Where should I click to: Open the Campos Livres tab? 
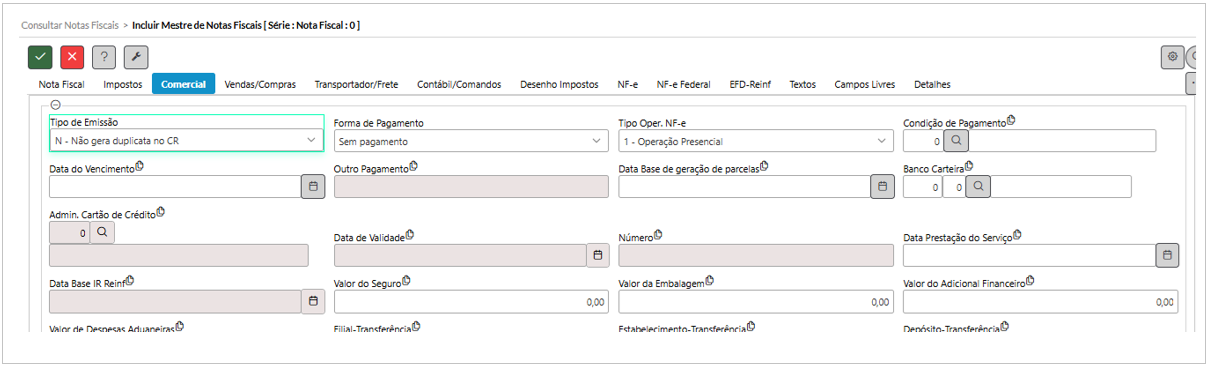tap(865, 85)
